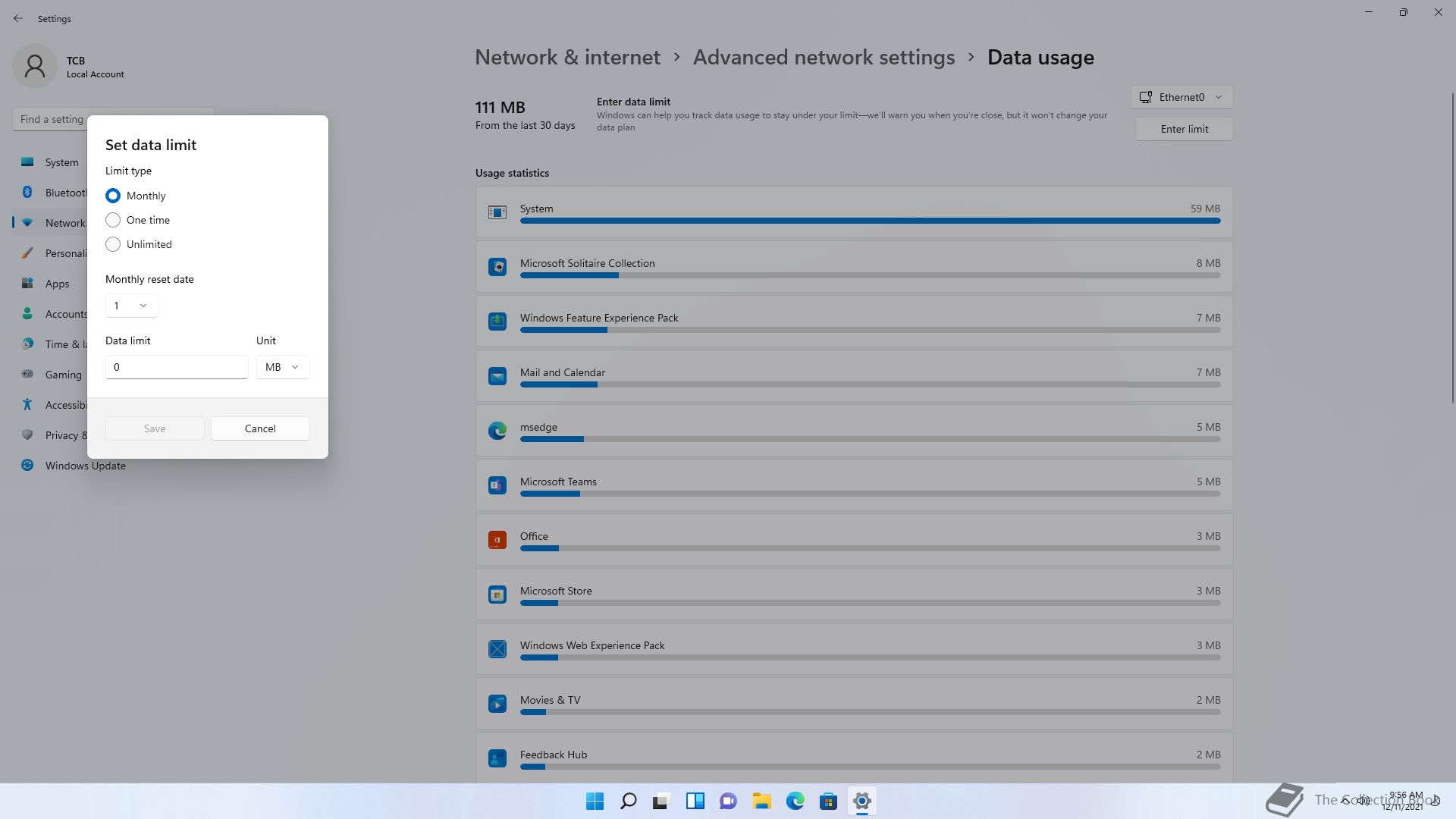Click the Microsoft Teams icon in usage list
The height and width of the screenshot is (819, 1456).
click(497, 485)
